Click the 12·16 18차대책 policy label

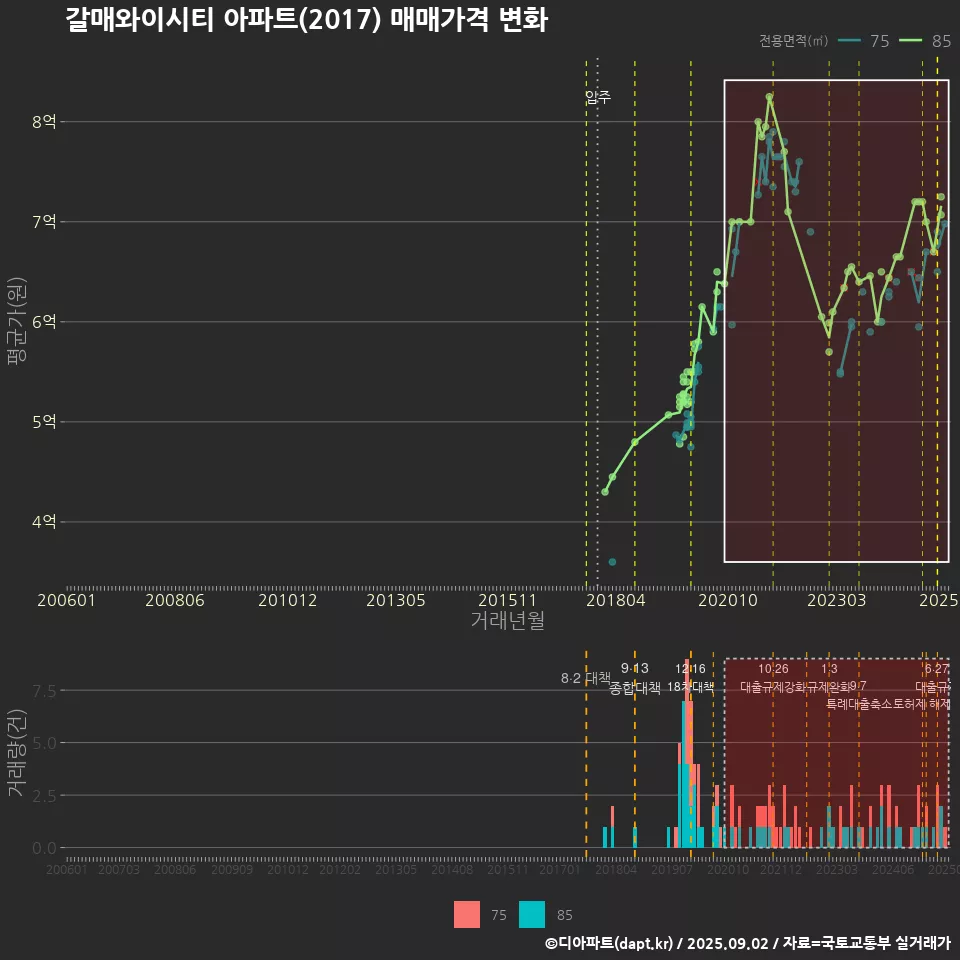[x=691, y=678]
